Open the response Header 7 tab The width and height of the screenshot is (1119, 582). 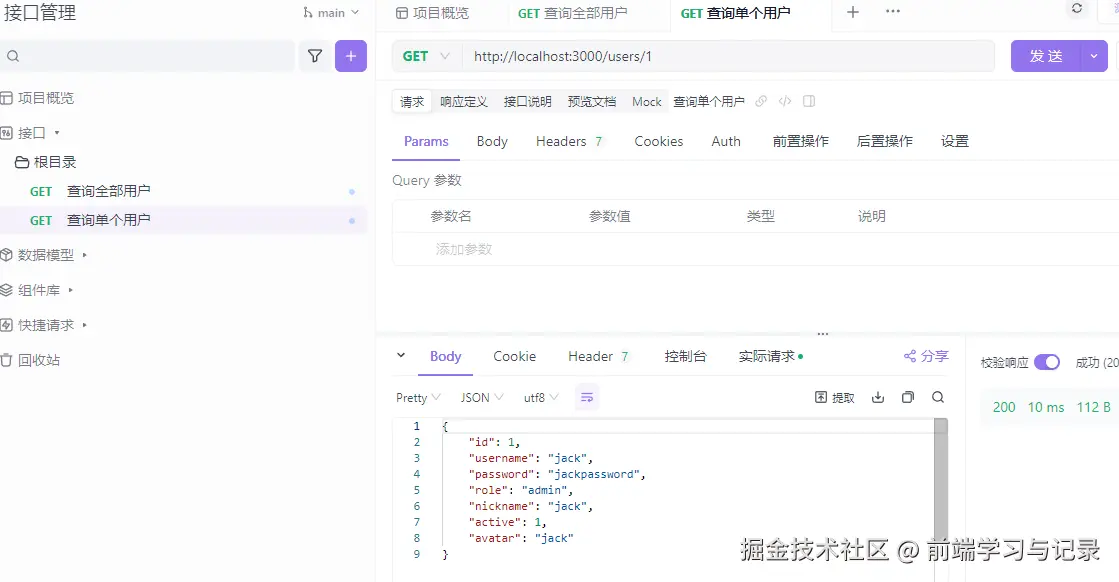tap(598, 356)
